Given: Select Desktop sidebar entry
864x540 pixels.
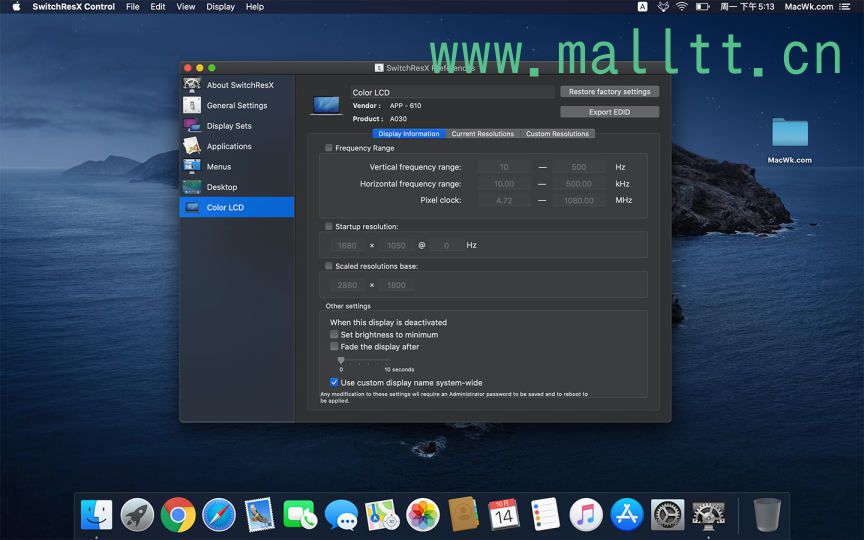Looking at the screenshot, I should 236,187.
